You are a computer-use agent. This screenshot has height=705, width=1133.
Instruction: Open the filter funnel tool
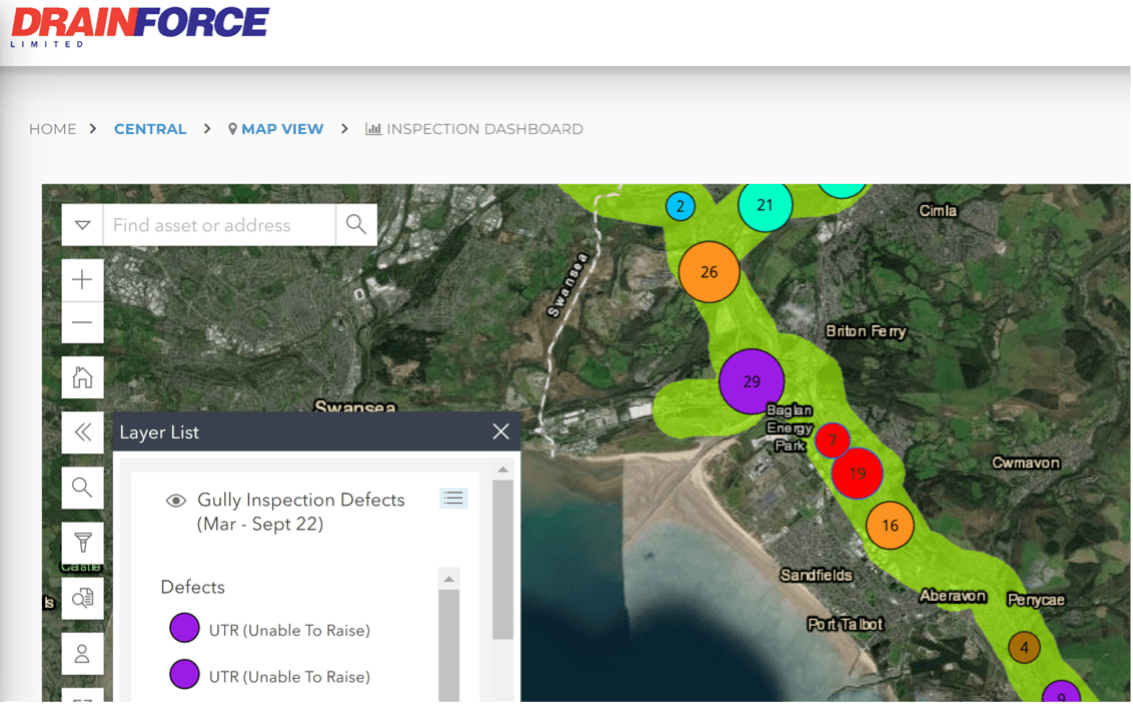[x=82, y=543]
